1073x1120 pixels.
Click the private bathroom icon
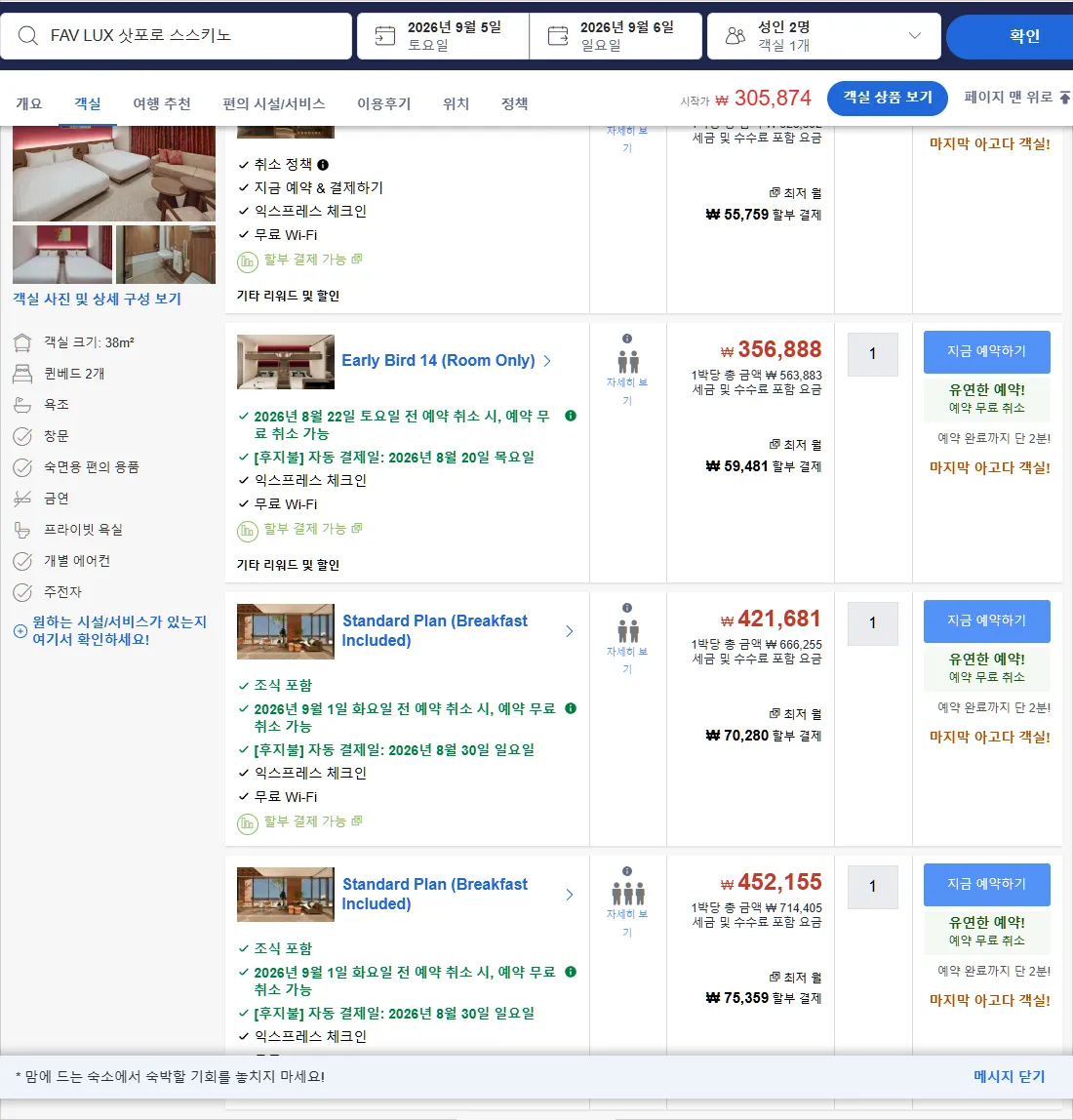pyautogui.click(x=22, y=530)
